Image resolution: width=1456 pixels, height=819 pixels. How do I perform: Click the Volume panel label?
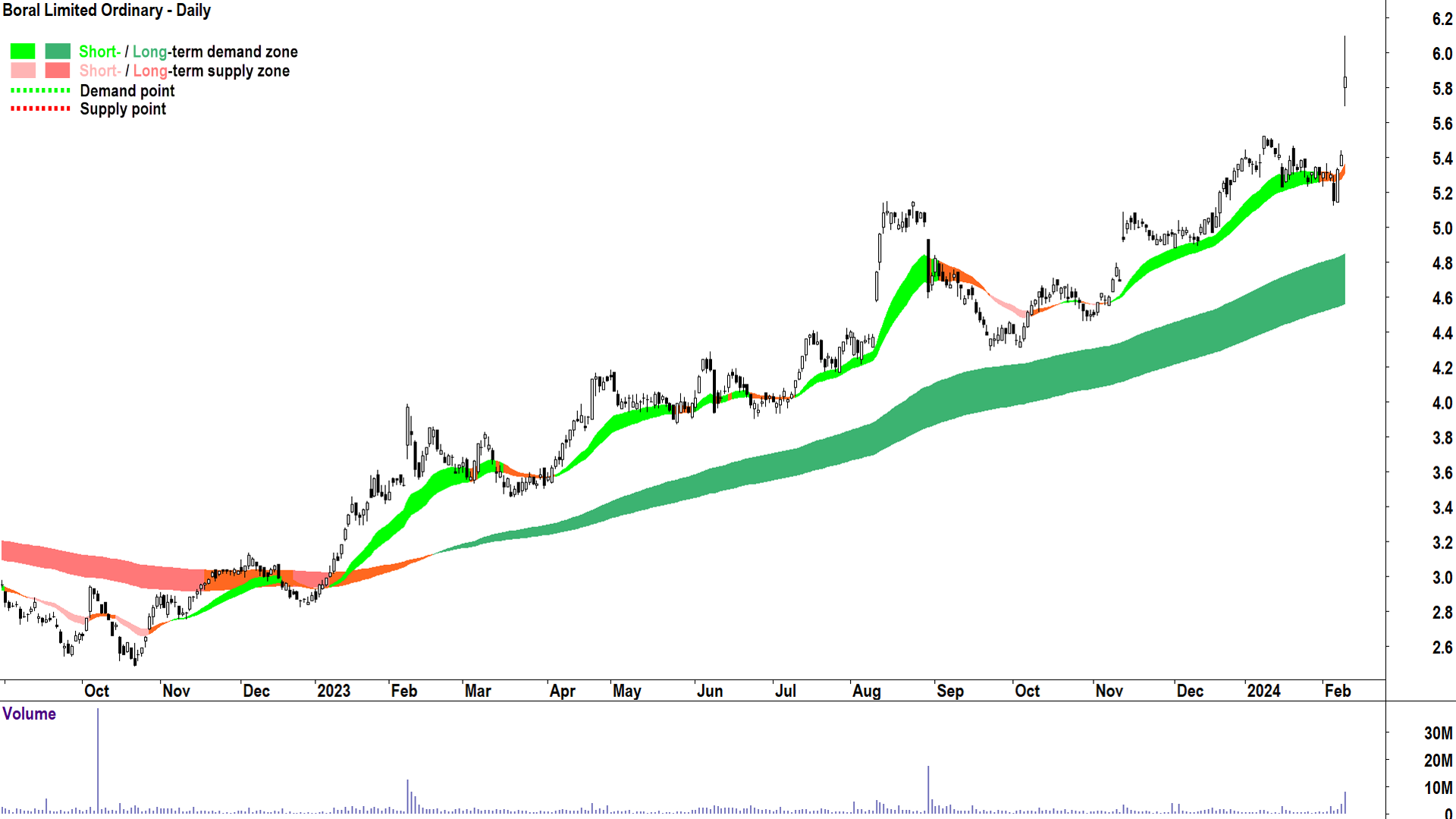tap(29, 714)
